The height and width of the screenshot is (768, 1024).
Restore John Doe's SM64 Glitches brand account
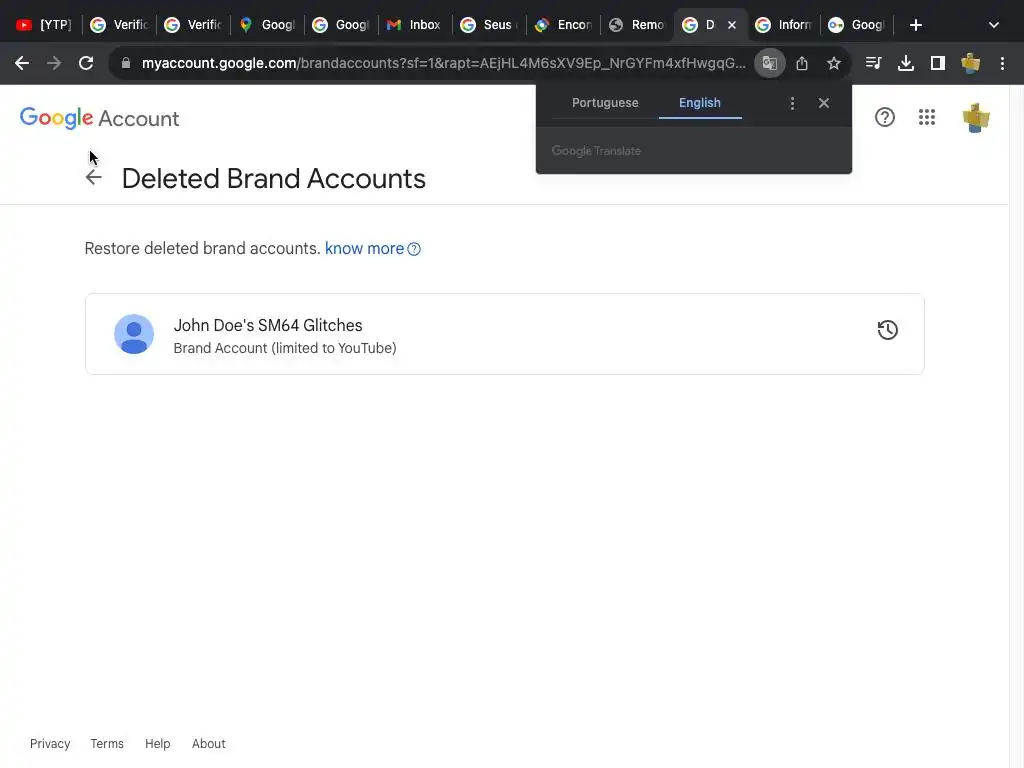click(x=887, y=330)
